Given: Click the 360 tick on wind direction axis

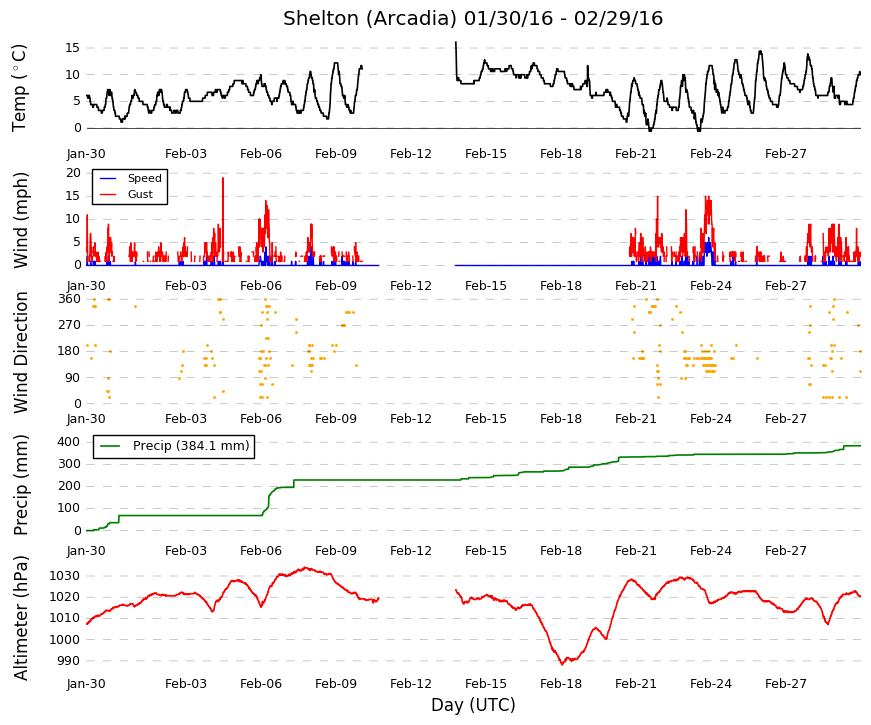Looking at the screenshot, I should pos(70,299).
